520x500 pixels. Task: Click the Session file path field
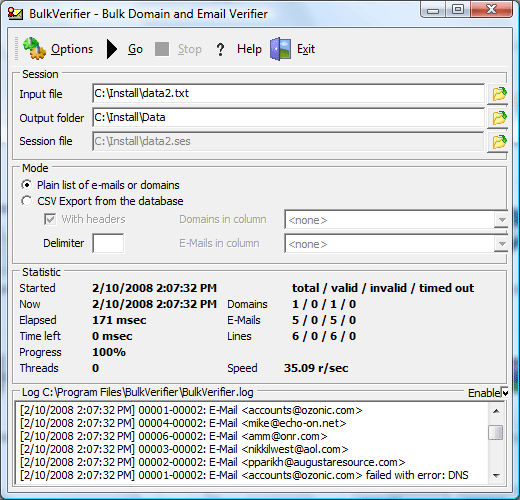(x=288, y=141)
